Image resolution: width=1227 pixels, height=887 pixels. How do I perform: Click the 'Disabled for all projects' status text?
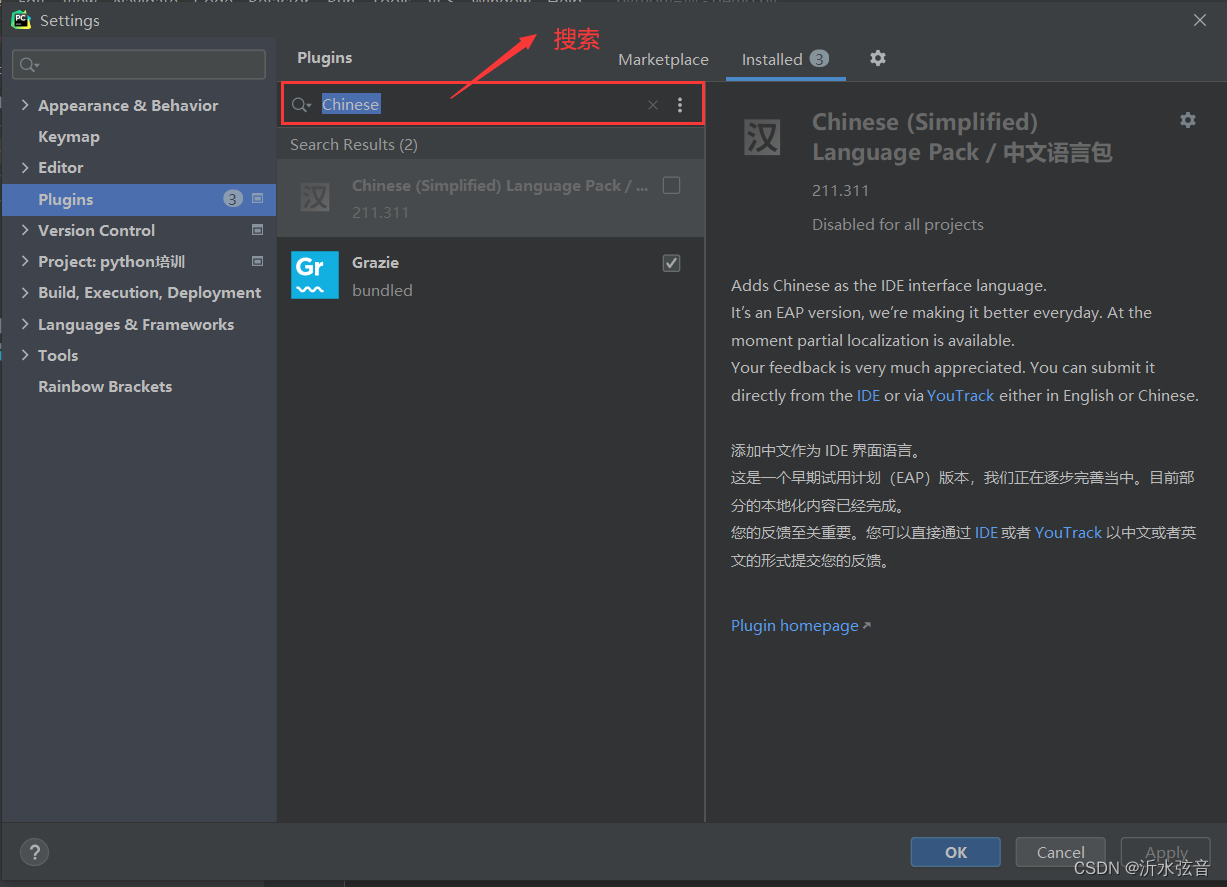(x=898, y=225)
